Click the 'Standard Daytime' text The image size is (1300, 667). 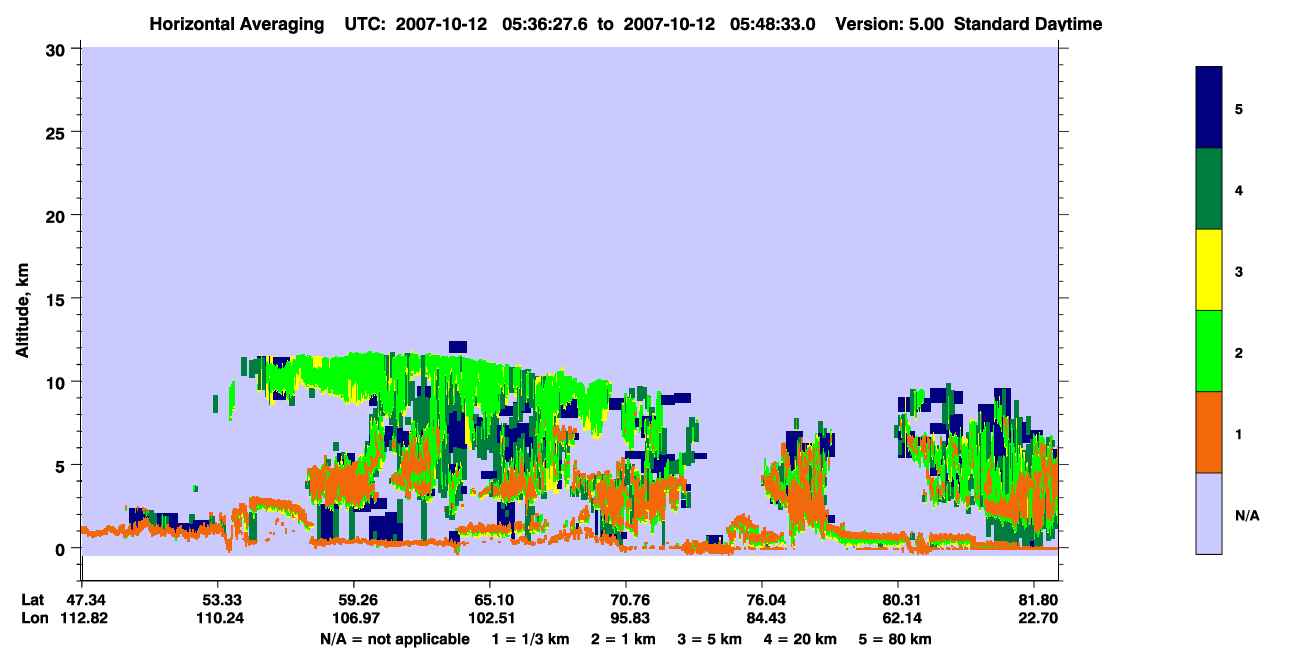pyautogui.click(x=1028, y=24)
